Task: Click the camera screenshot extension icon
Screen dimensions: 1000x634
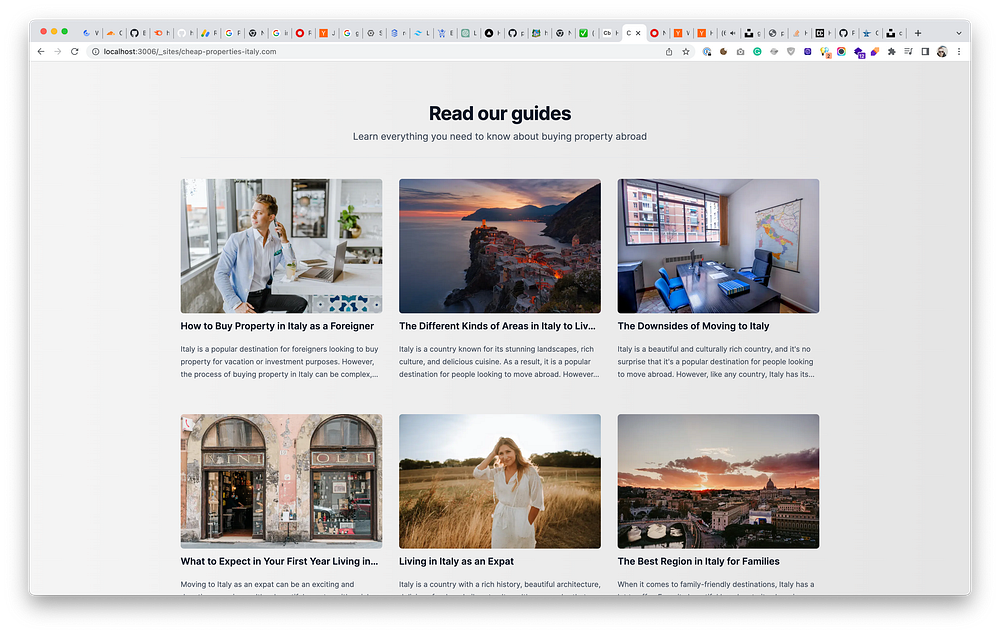Action: (x=740, y=52)
